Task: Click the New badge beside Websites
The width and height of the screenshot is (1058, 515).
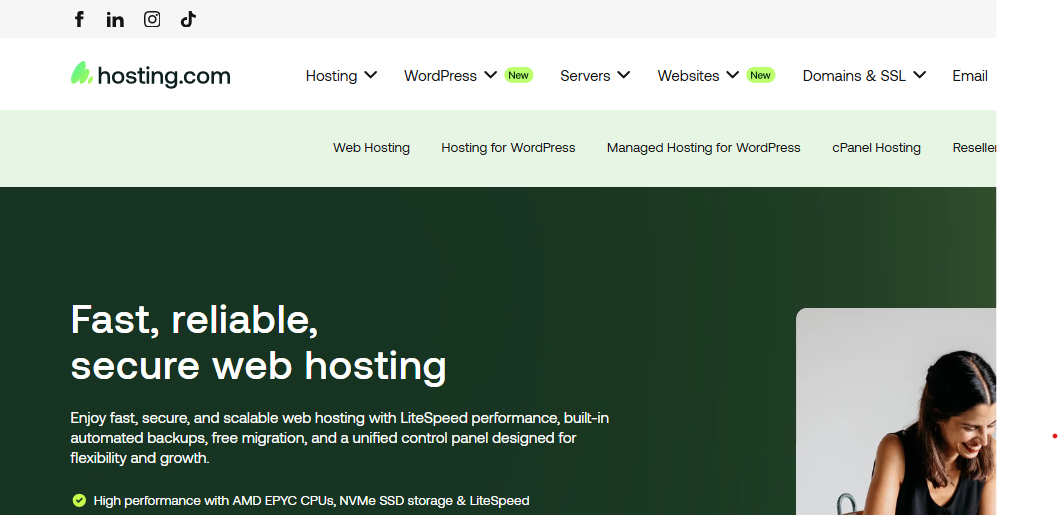Action: pos(760,75)
